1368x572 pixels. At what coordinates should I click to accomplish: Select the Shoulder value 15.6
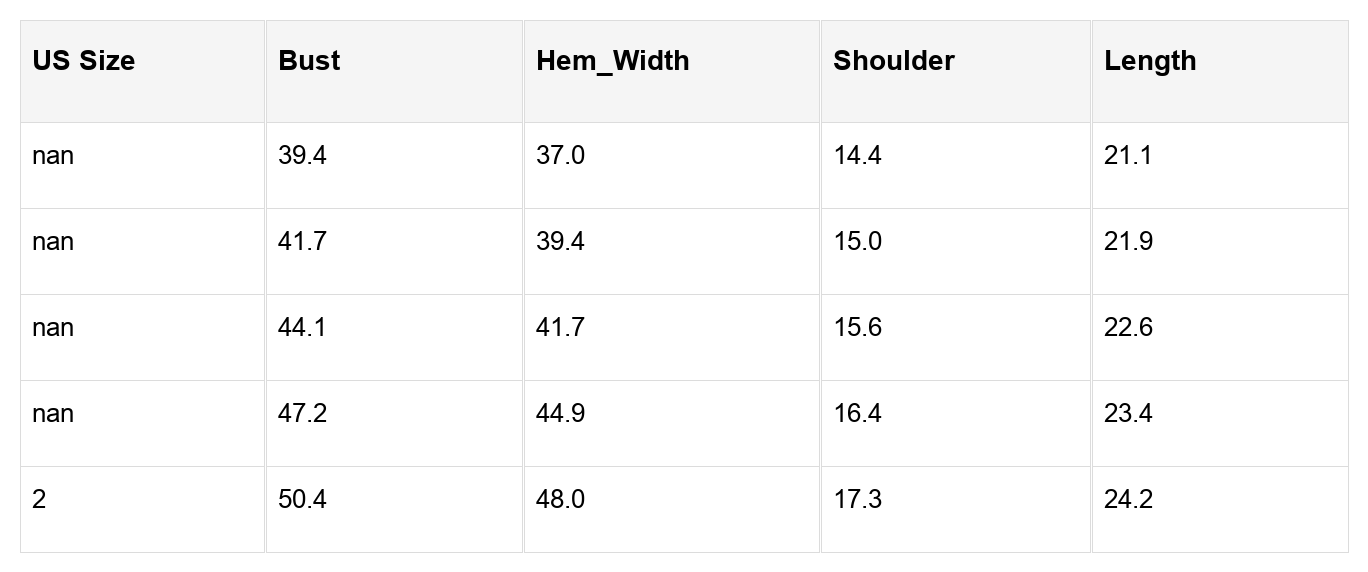[858, 328]
